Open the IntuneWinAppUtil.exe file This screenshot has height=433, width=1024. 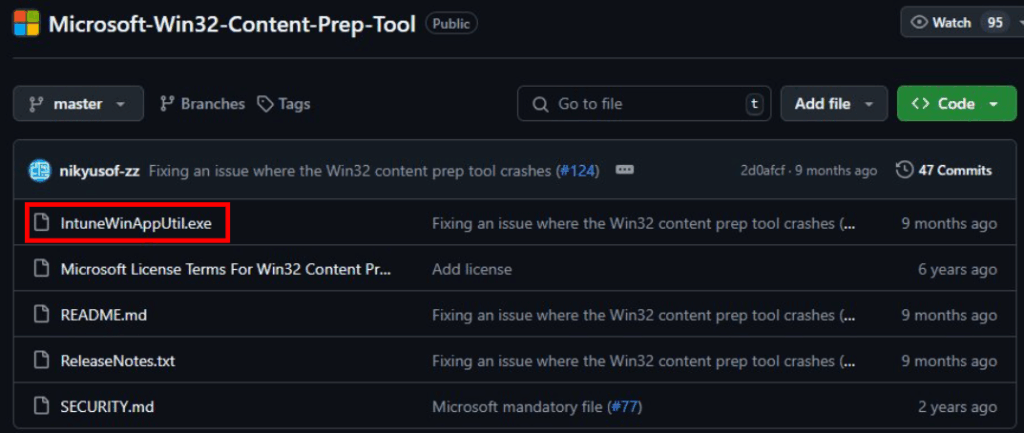[x=136, y=224]
